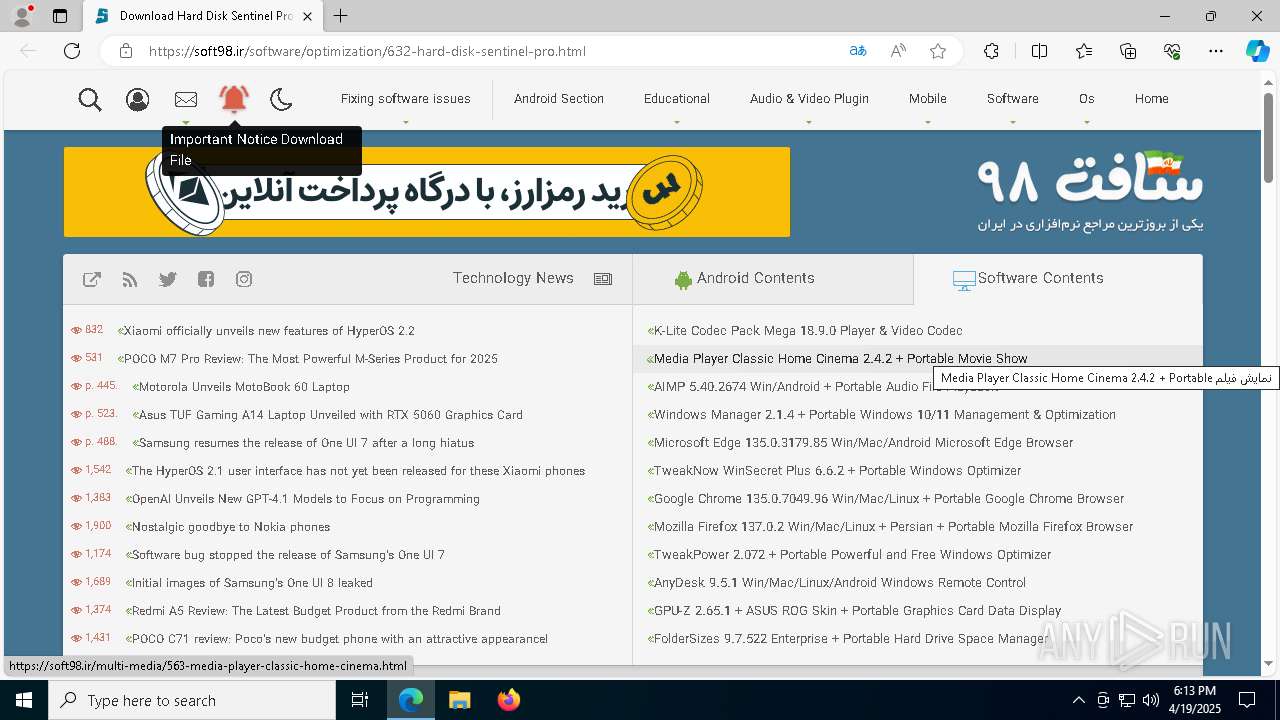
Task: Open TweakNow WinSecret Plus 6.6.2 link
Action: click(837, 471)
